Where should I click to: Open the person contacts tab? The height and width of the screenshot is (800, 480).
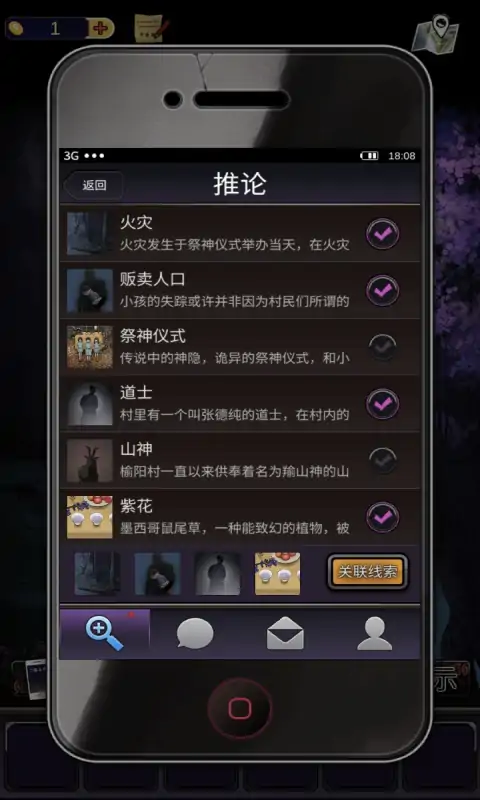pos(375,634)
